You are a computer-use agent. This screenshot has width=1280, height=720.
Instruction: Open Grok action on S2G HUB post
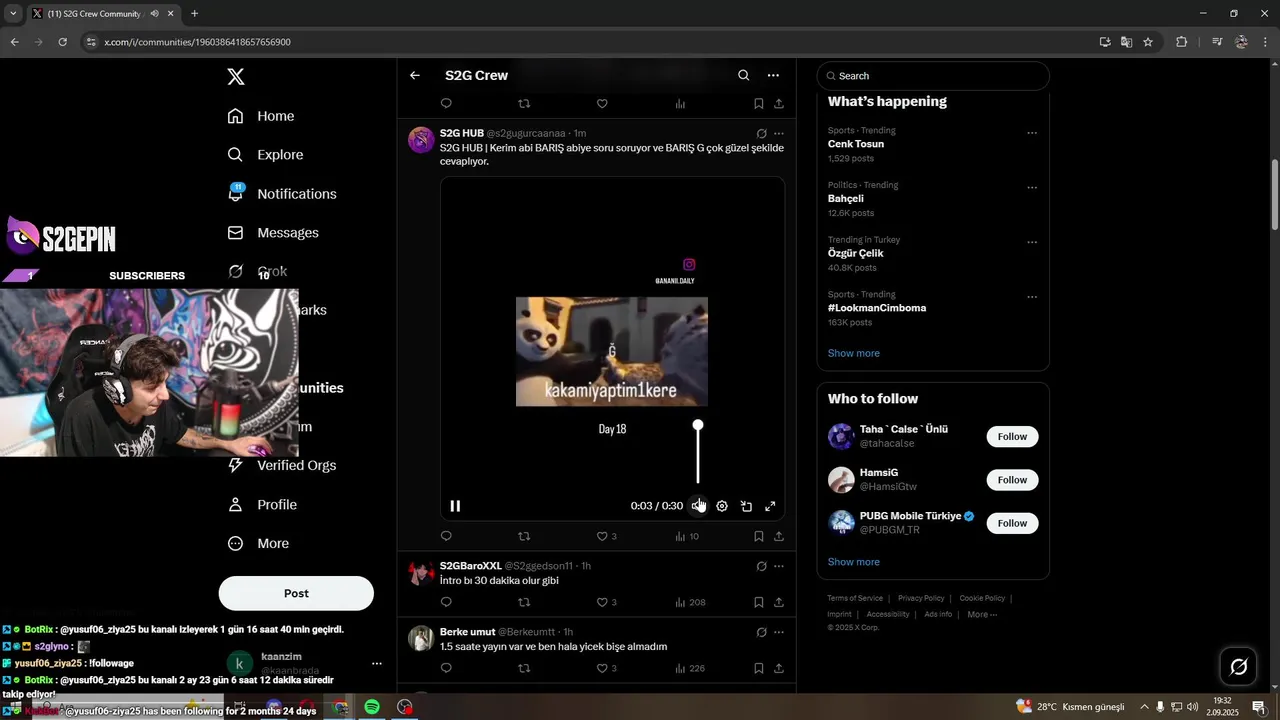tap(761, 133)
